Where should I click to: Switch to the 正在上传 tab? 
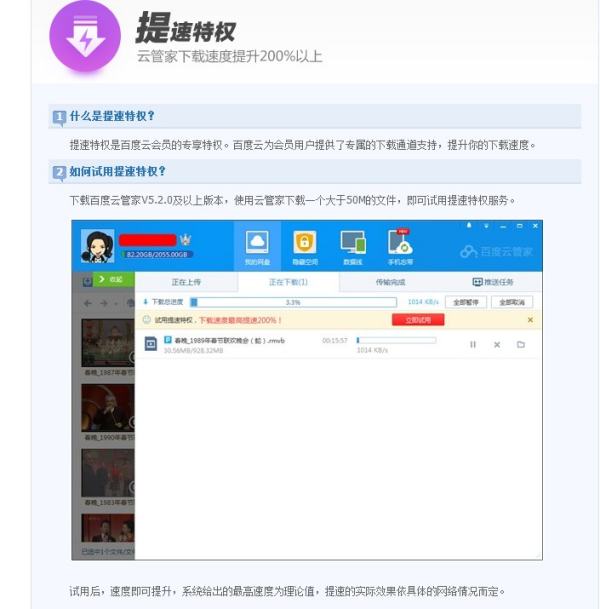point(186,282)
